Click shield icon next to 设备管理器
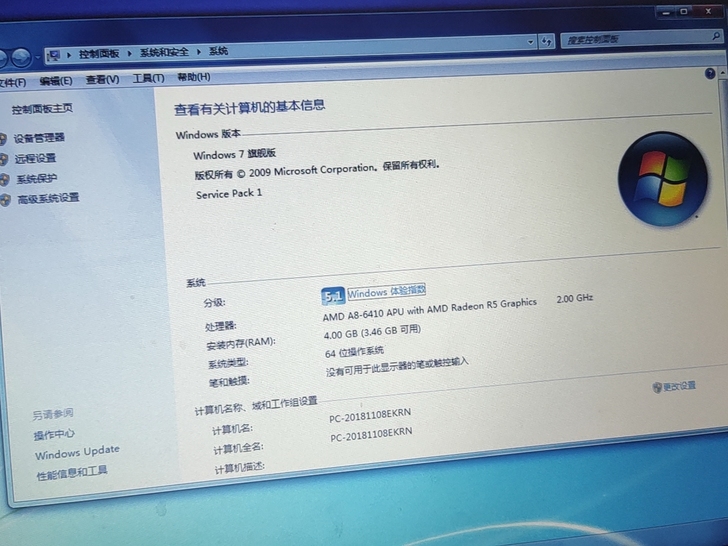The image size is (728, 546). [3, 139]
